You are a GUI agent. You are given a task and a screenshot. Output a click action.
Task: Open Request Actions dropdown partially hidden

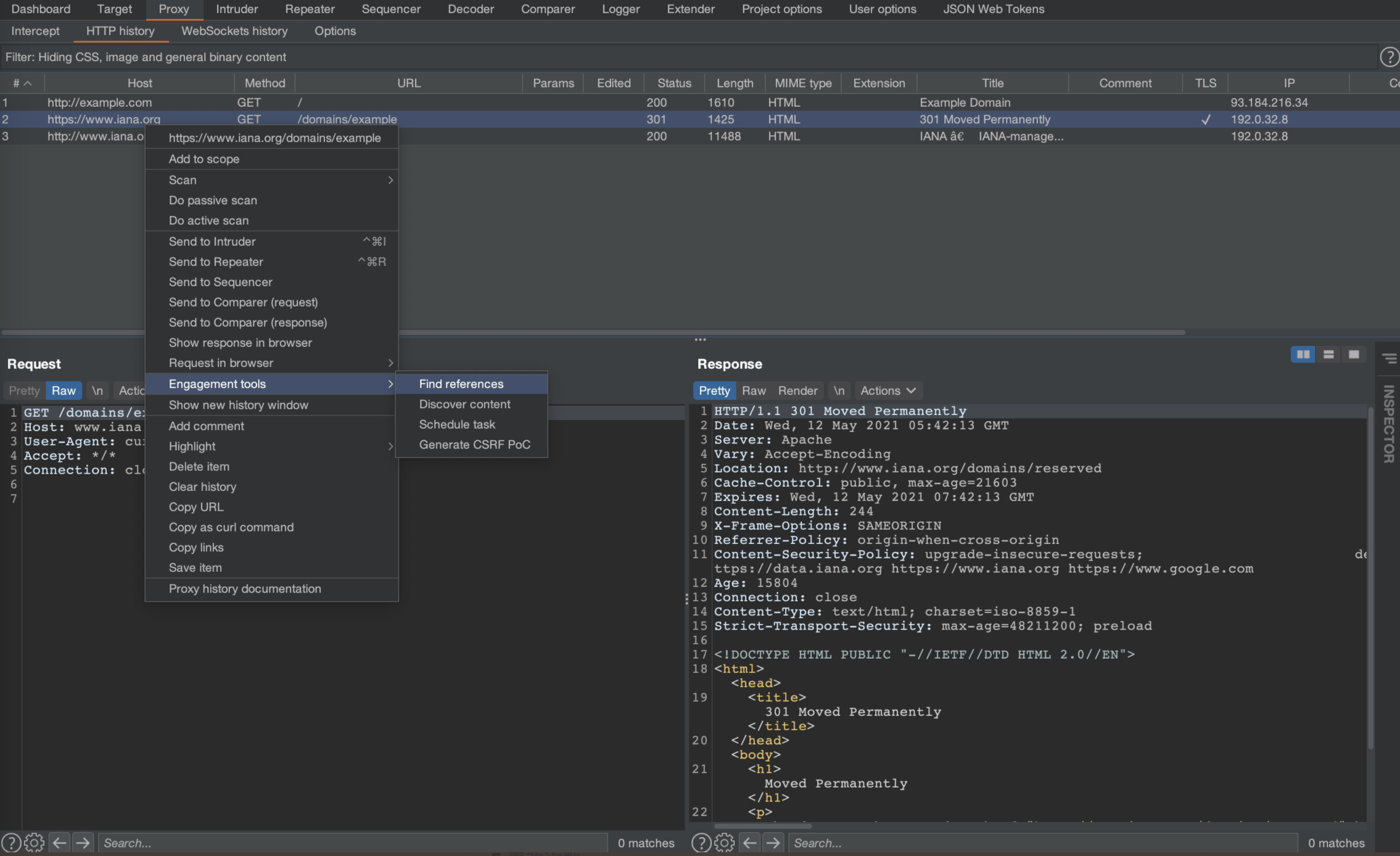coord(130,390)
